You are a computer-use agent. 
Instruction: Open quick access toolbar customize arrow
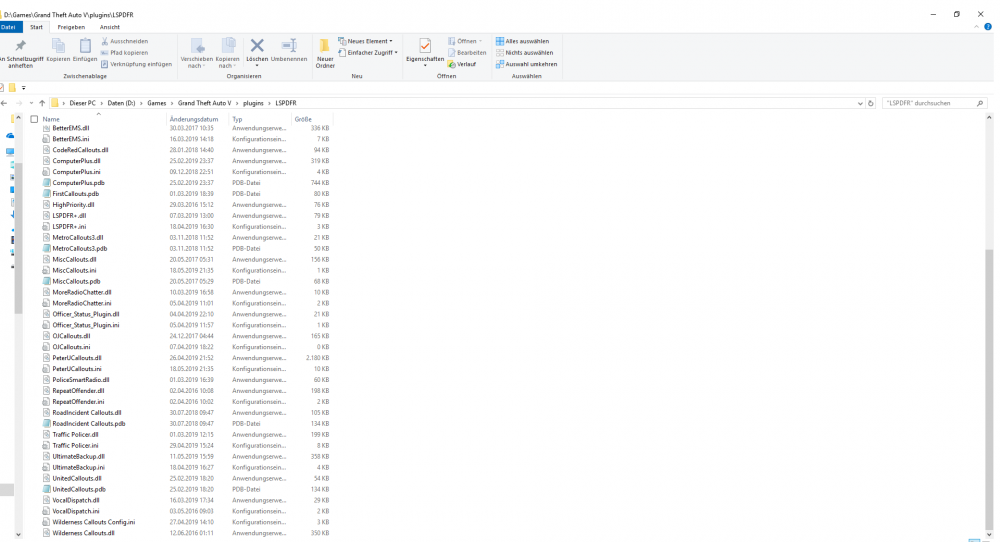[x=24, y=88]
